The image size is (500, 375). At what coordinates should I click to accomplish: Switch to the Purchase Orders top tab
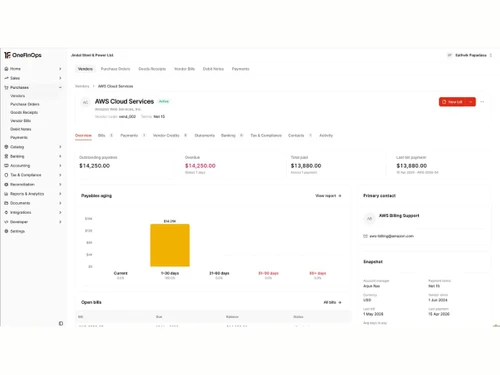pos(115,69)
